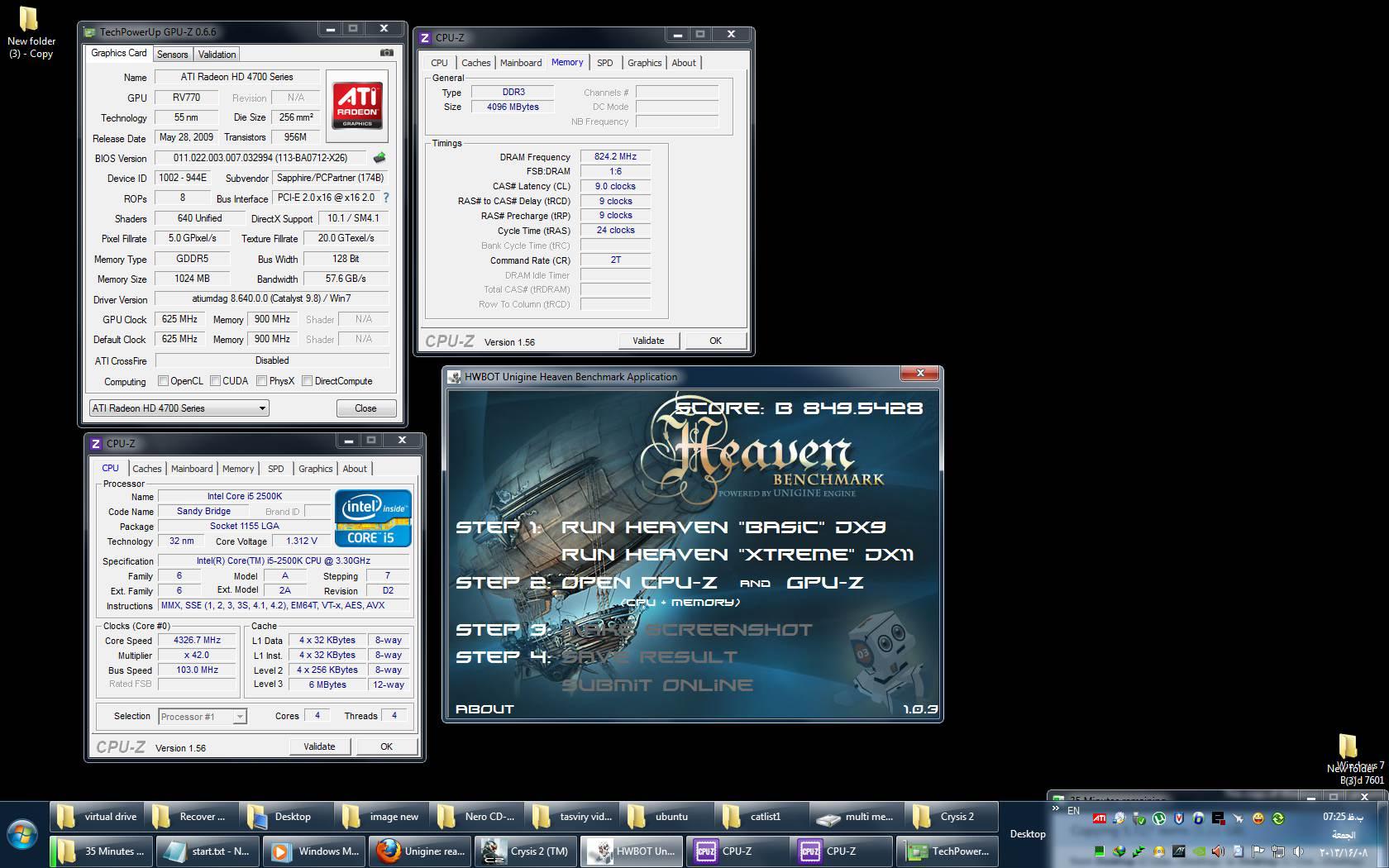Toggle the OpenCL checkbox in GPU-Z
This screenshot has width=1389, height=868.
[163, 381]
